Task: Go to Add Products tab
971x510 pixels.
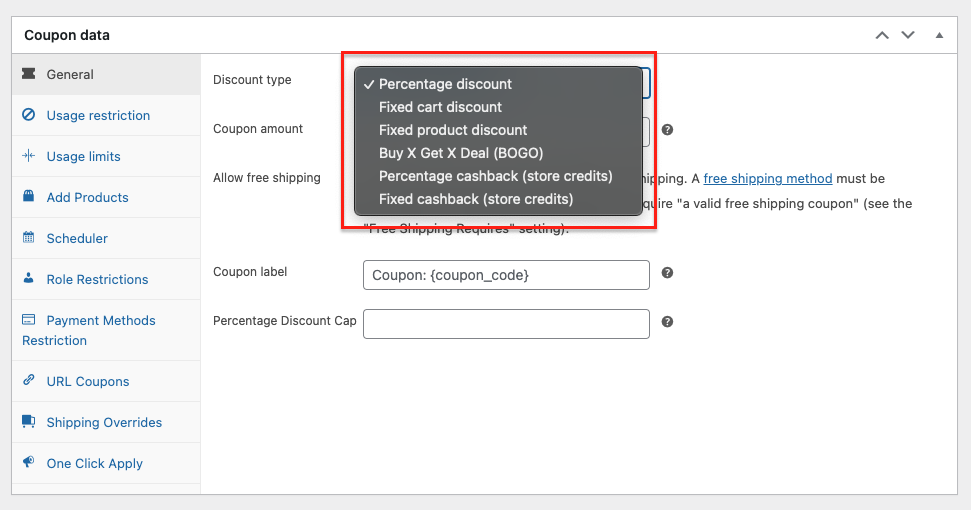Action: pos(106,197)
